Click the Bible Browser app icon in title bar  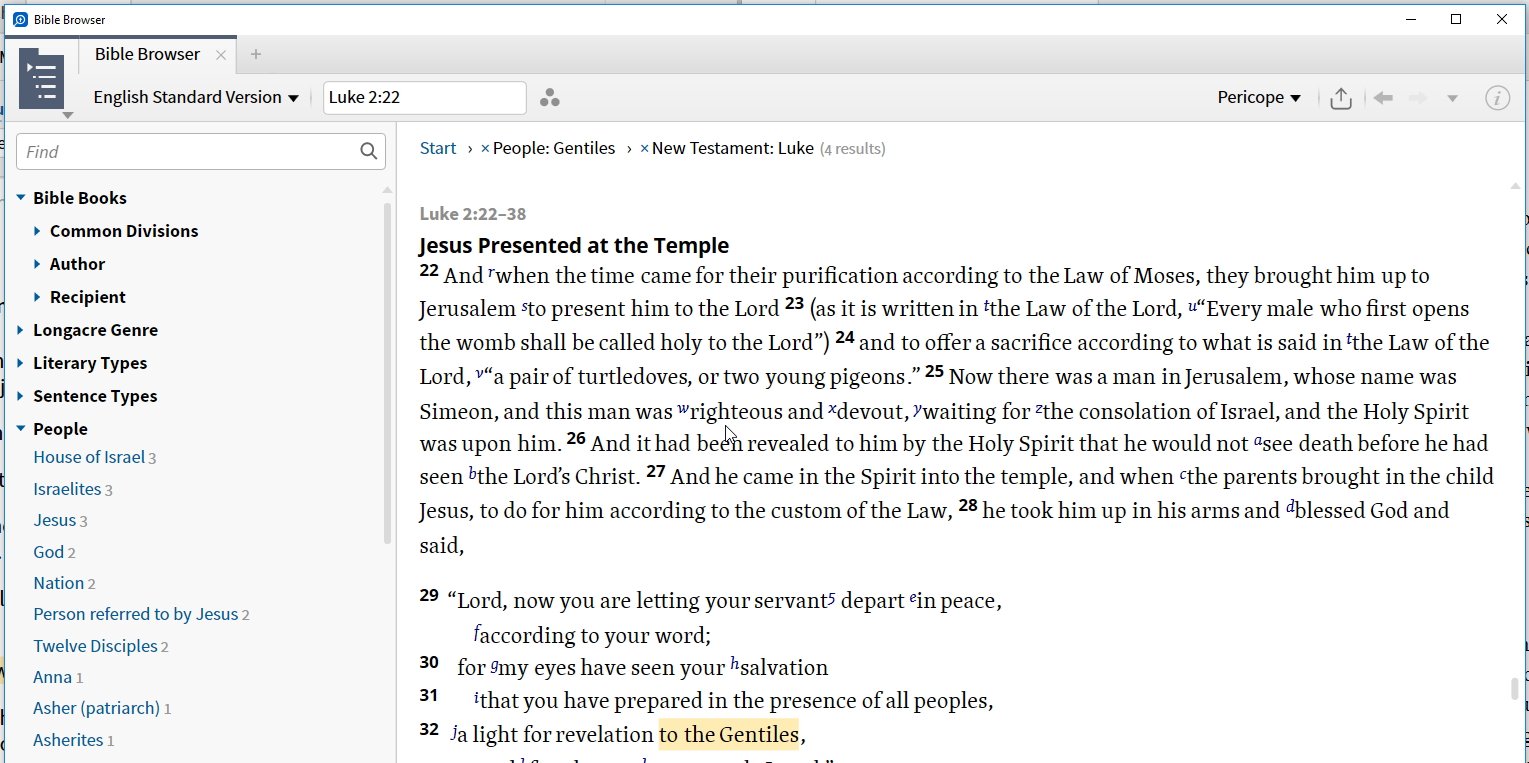[19, 19]
